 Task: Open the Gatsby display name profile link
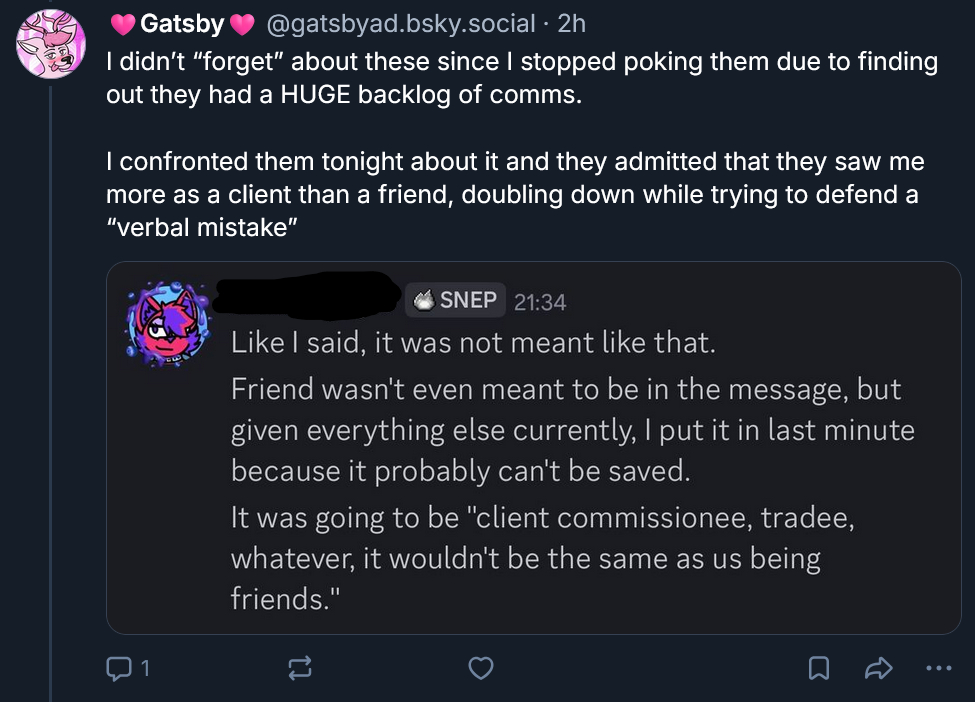[x=181, y=23]
